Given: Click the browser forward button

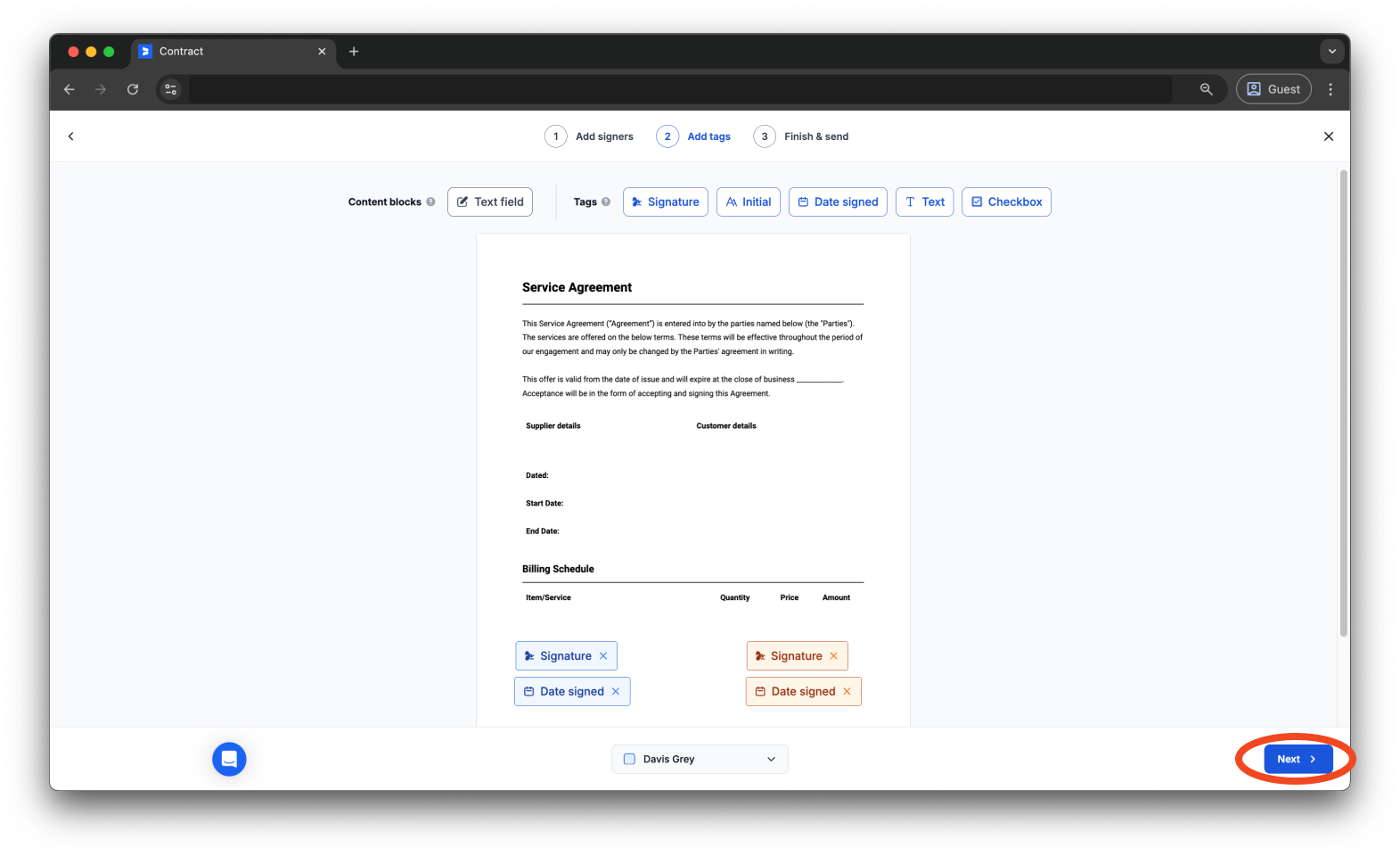Looking at the screenshot, I should click(x=101, y=89).
